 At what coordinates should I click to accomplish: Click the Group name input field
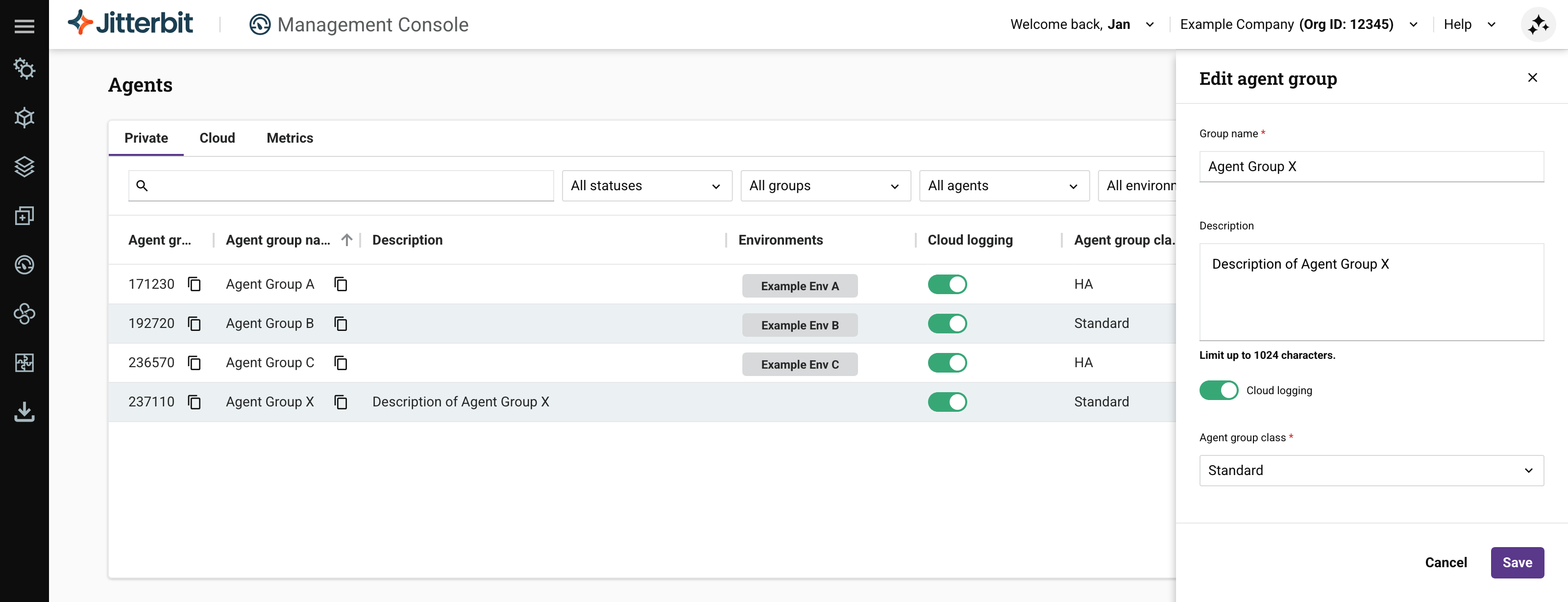point(1371,167)
